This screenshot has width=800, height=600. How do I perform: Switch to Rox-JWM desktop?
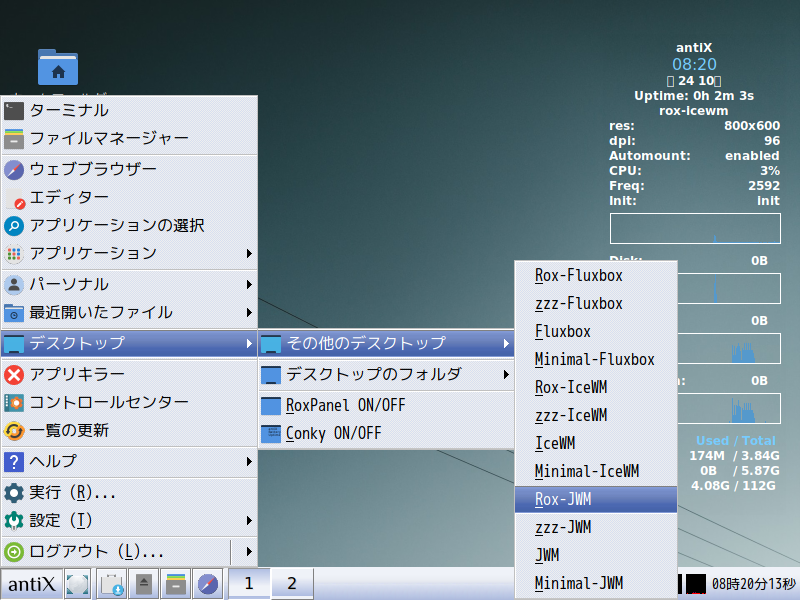pos(596,499)
